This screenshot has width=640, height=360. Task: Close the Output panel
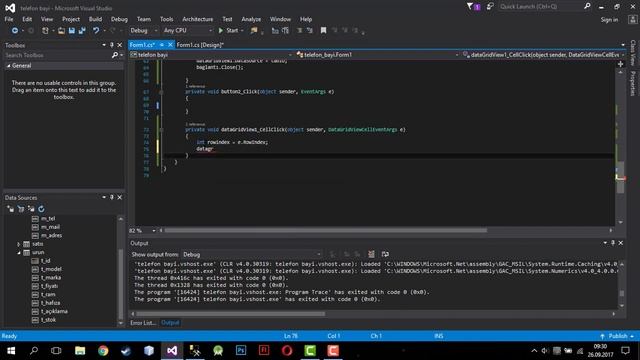click(x=620, y=243)
